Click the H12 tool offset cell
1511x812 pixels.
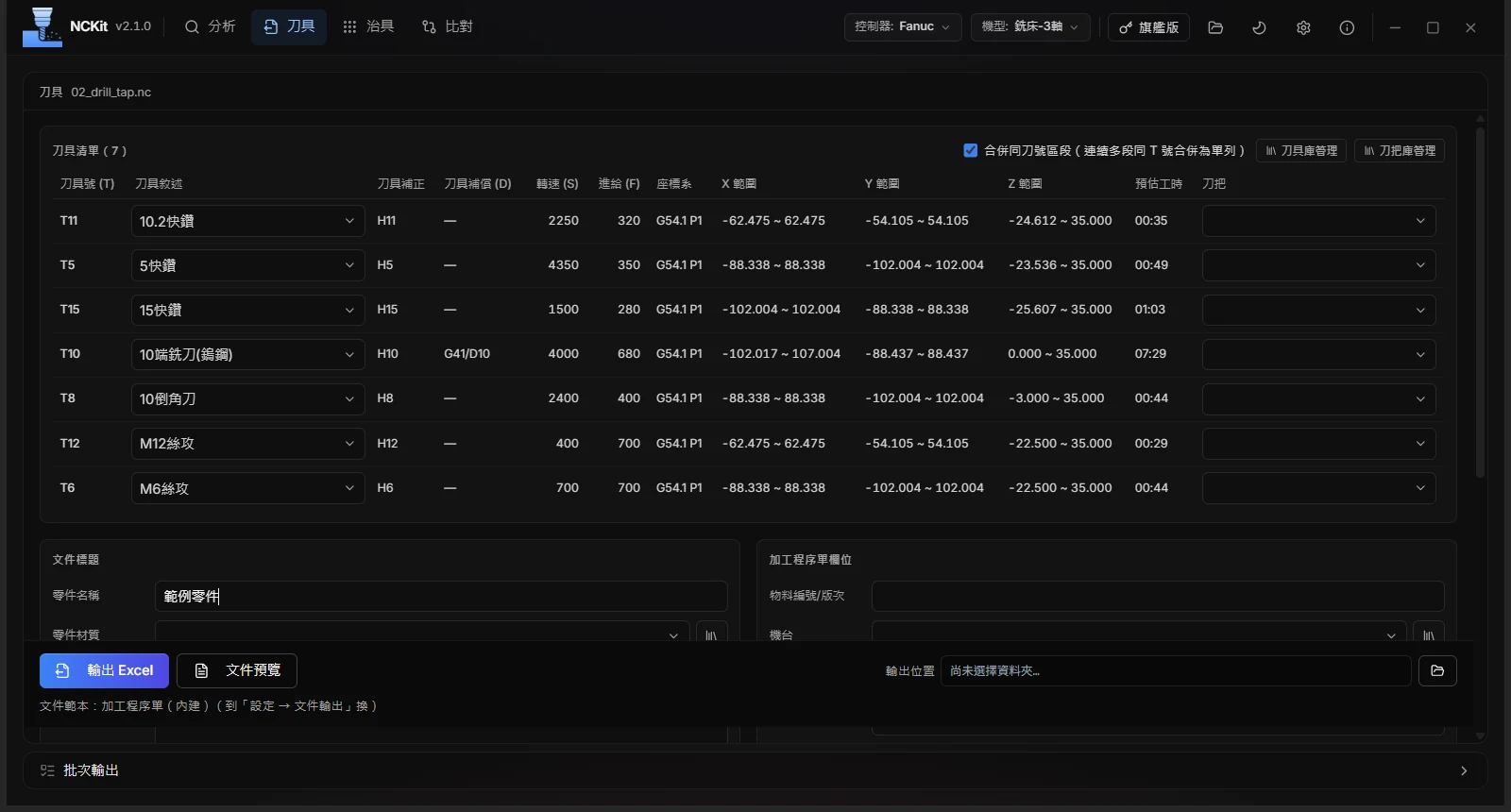tap(387, 443)
